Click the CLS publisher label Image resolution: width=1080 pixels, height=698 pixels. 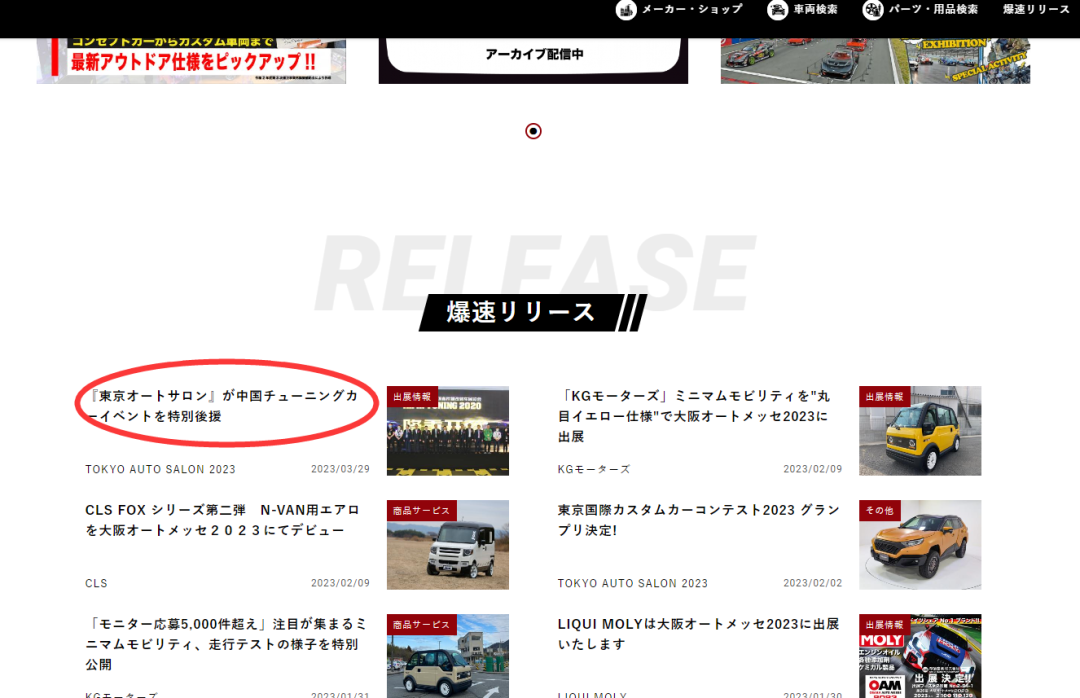96,584
